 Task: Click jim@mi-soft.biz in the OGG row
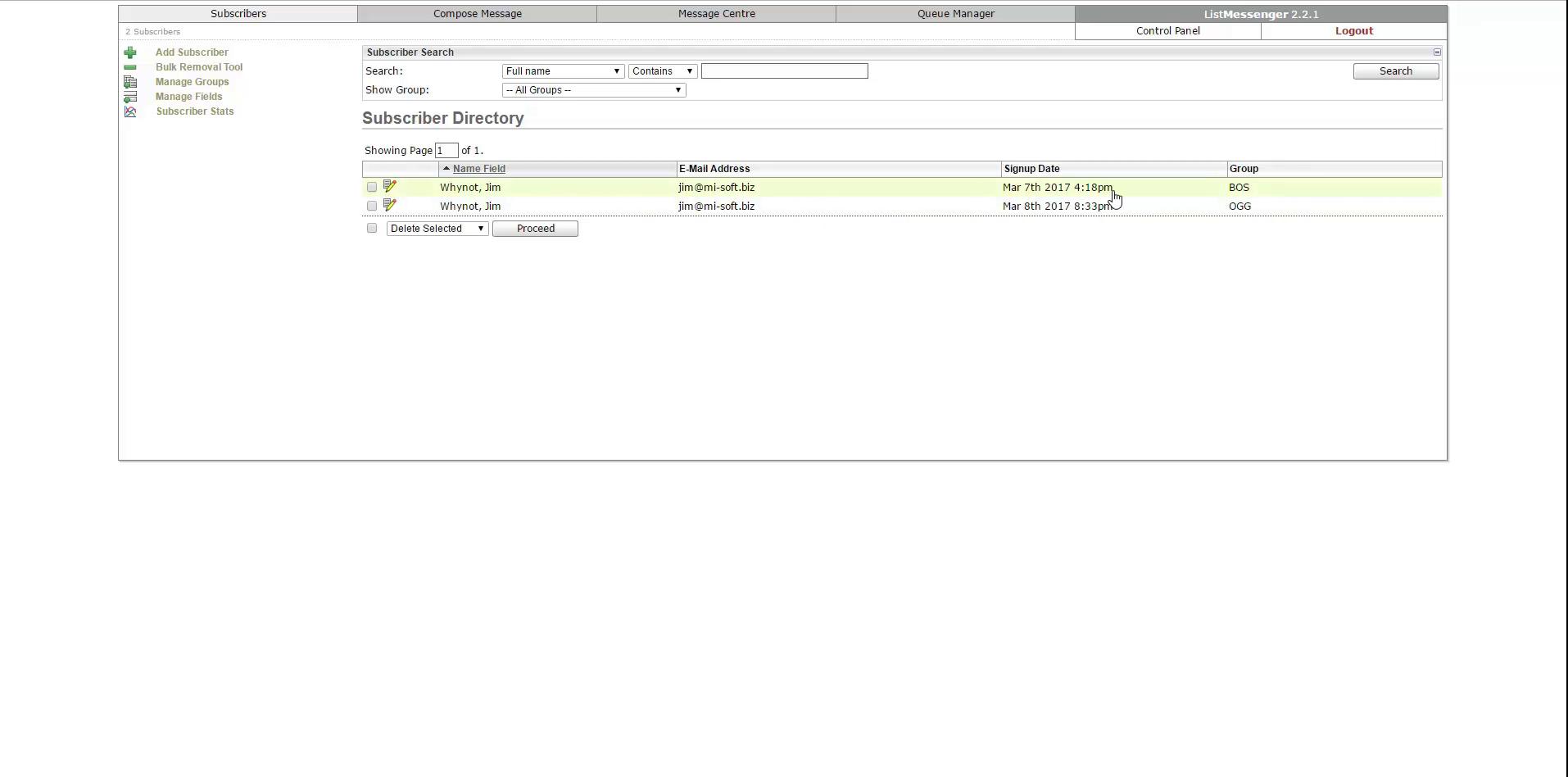(717, 207)
